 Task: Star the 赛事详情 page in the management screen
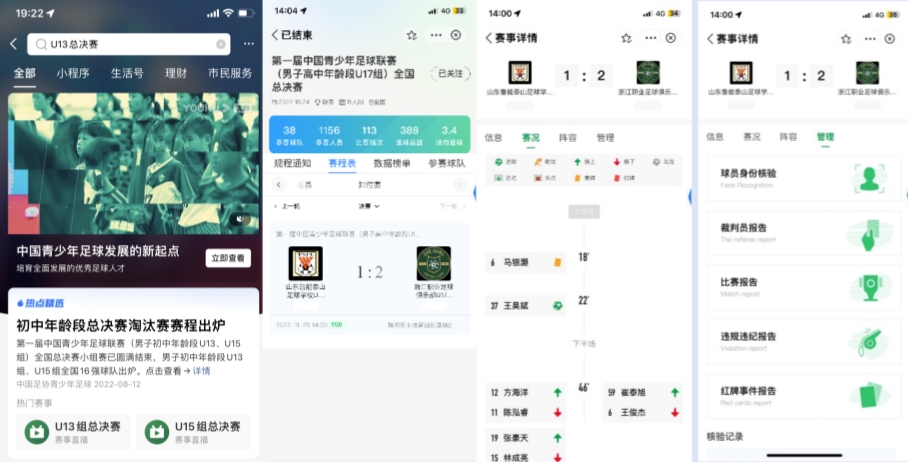tap(846, 39)
